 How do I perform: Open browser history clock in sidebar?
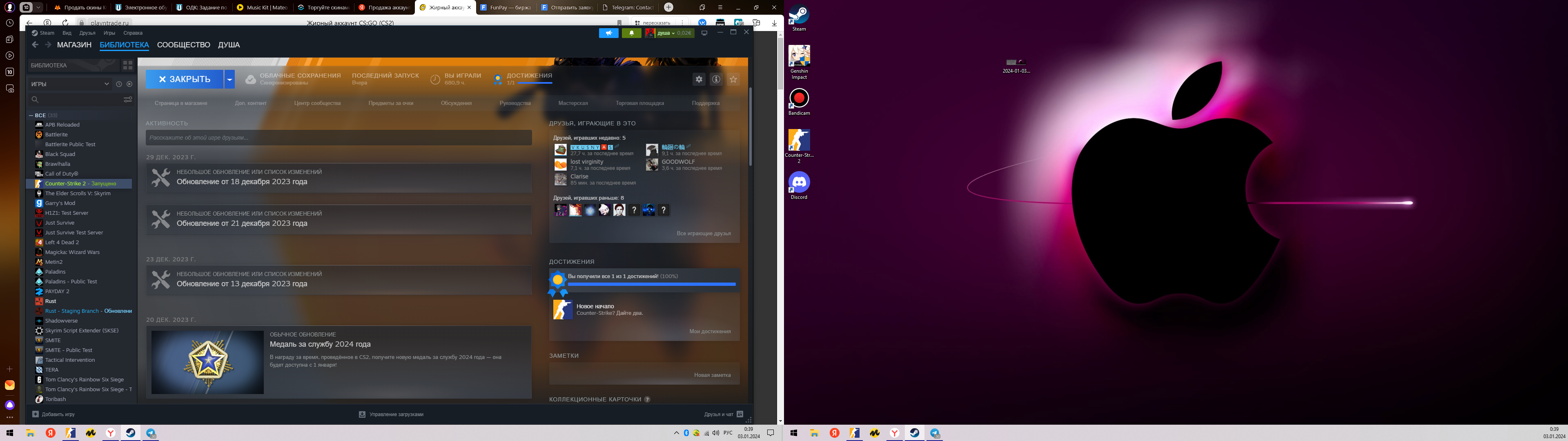(x=10, y=23)
